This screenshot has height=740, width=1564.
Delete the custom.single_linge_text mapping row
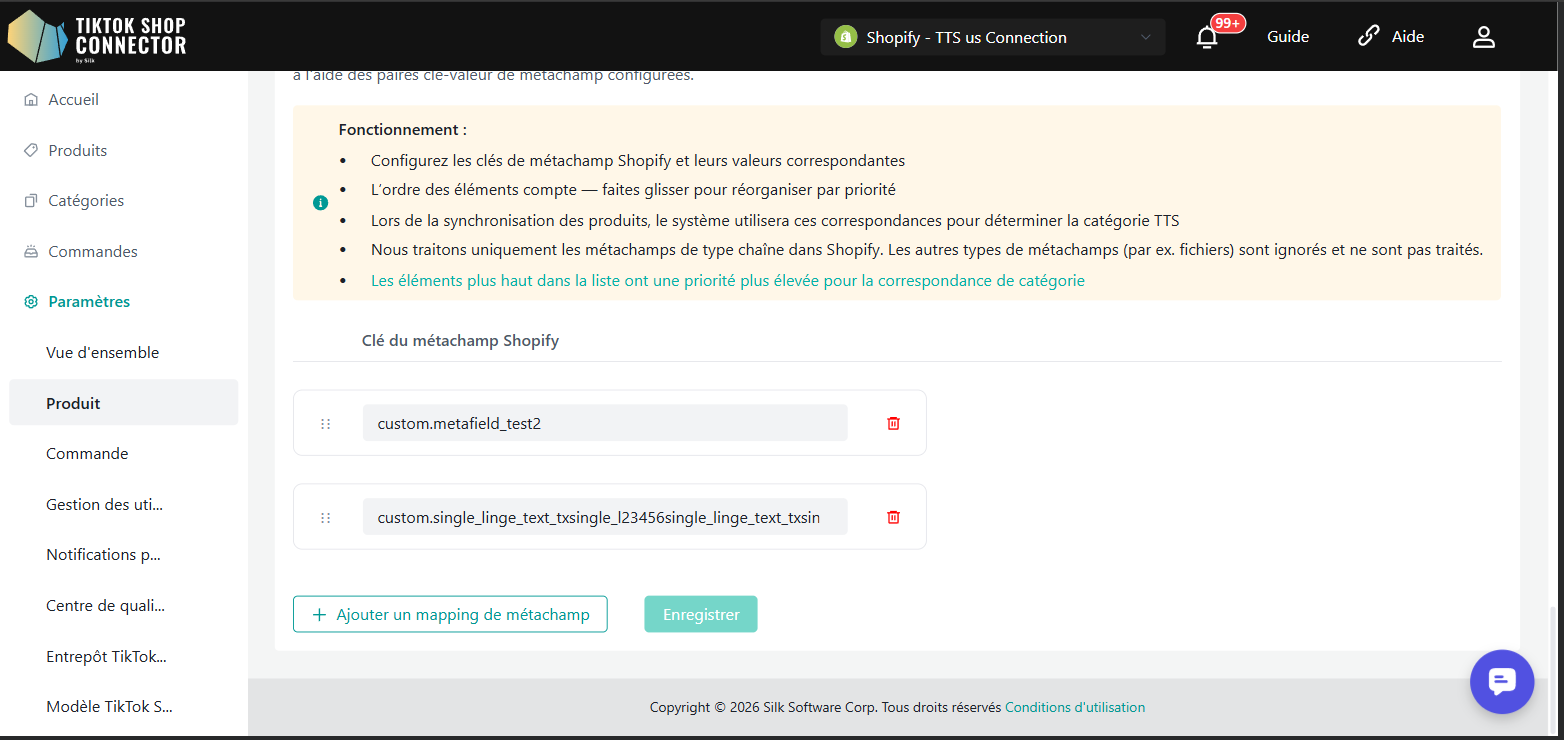click(x=893, y=517)
